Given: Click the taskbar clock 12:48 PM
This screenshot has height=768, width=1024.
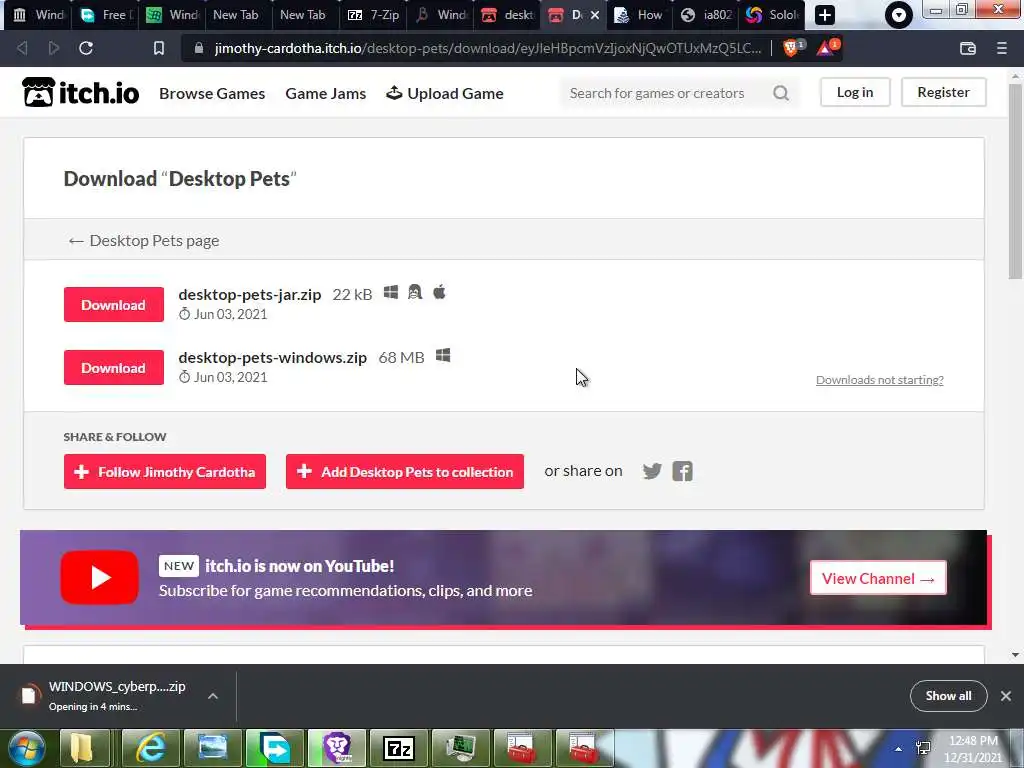Looking at the screenshot, I should click(x=973, y=741).
